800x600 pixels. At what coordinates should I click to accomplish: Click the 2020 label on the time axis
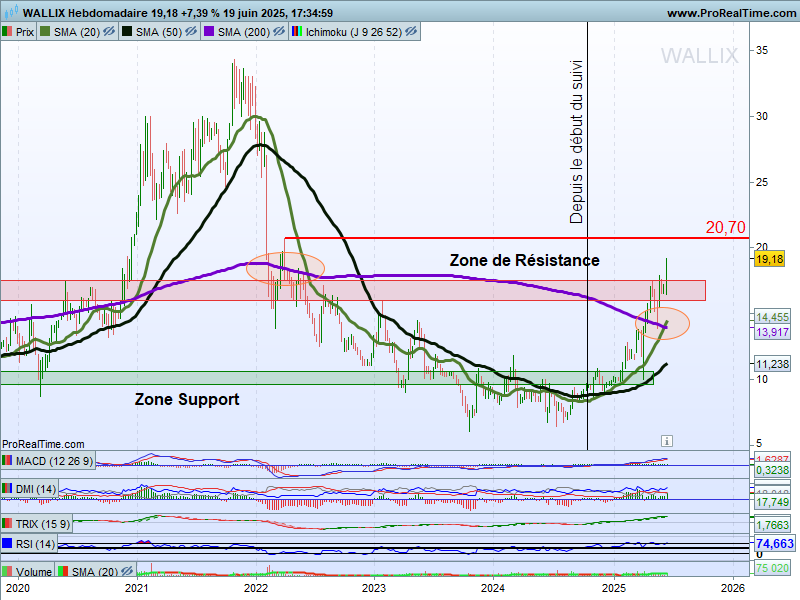[17, 588]
